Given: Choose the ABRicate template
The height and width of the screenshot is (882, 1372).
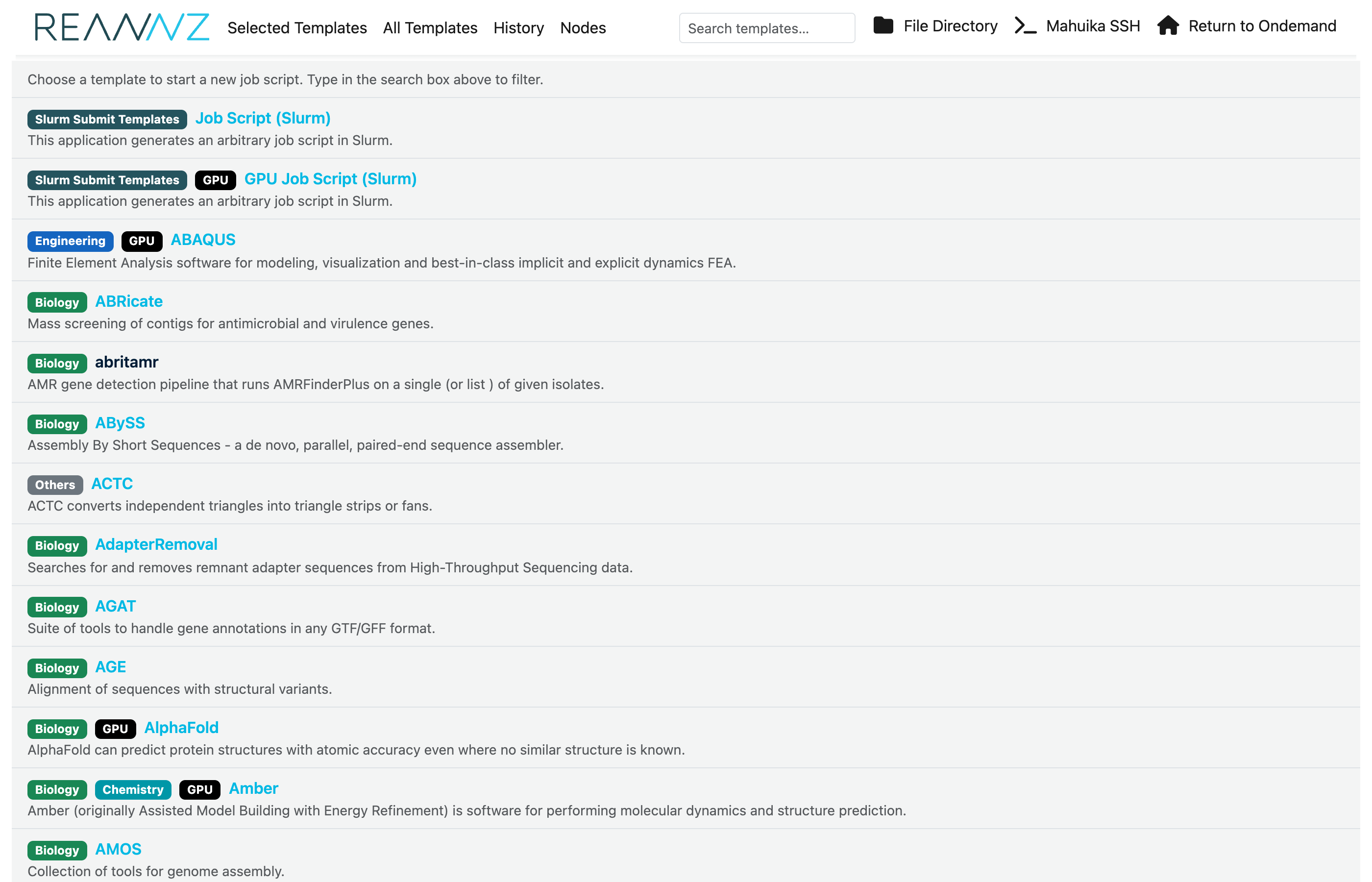Looking at the screenshot, I should point(129,301).
